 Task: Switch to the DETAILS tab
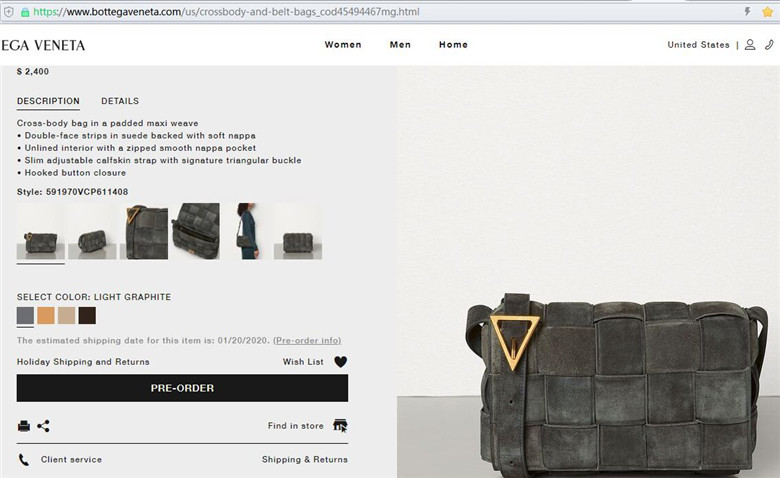[x=120, y=101]
